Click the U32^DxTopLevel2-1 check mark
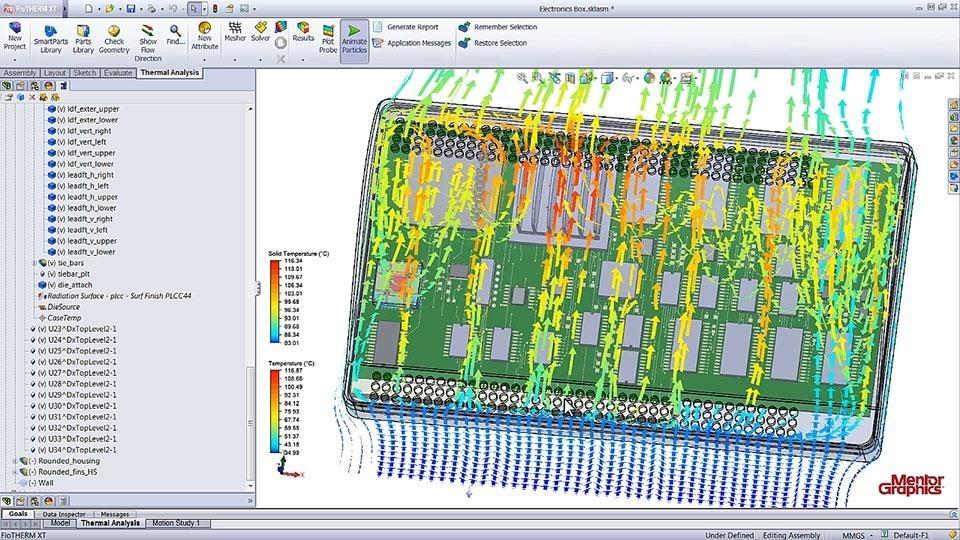 point(33,429)
